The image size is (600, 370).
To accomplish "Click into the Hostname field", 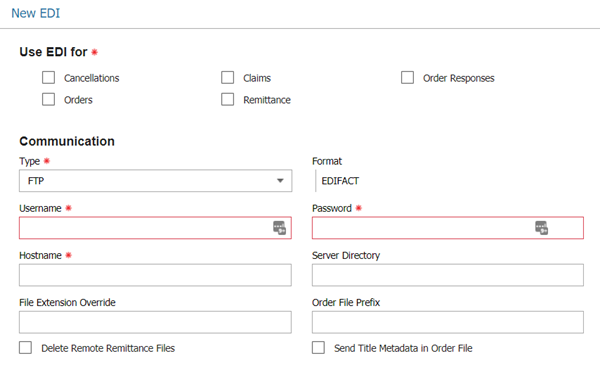I will pos(155,275).
